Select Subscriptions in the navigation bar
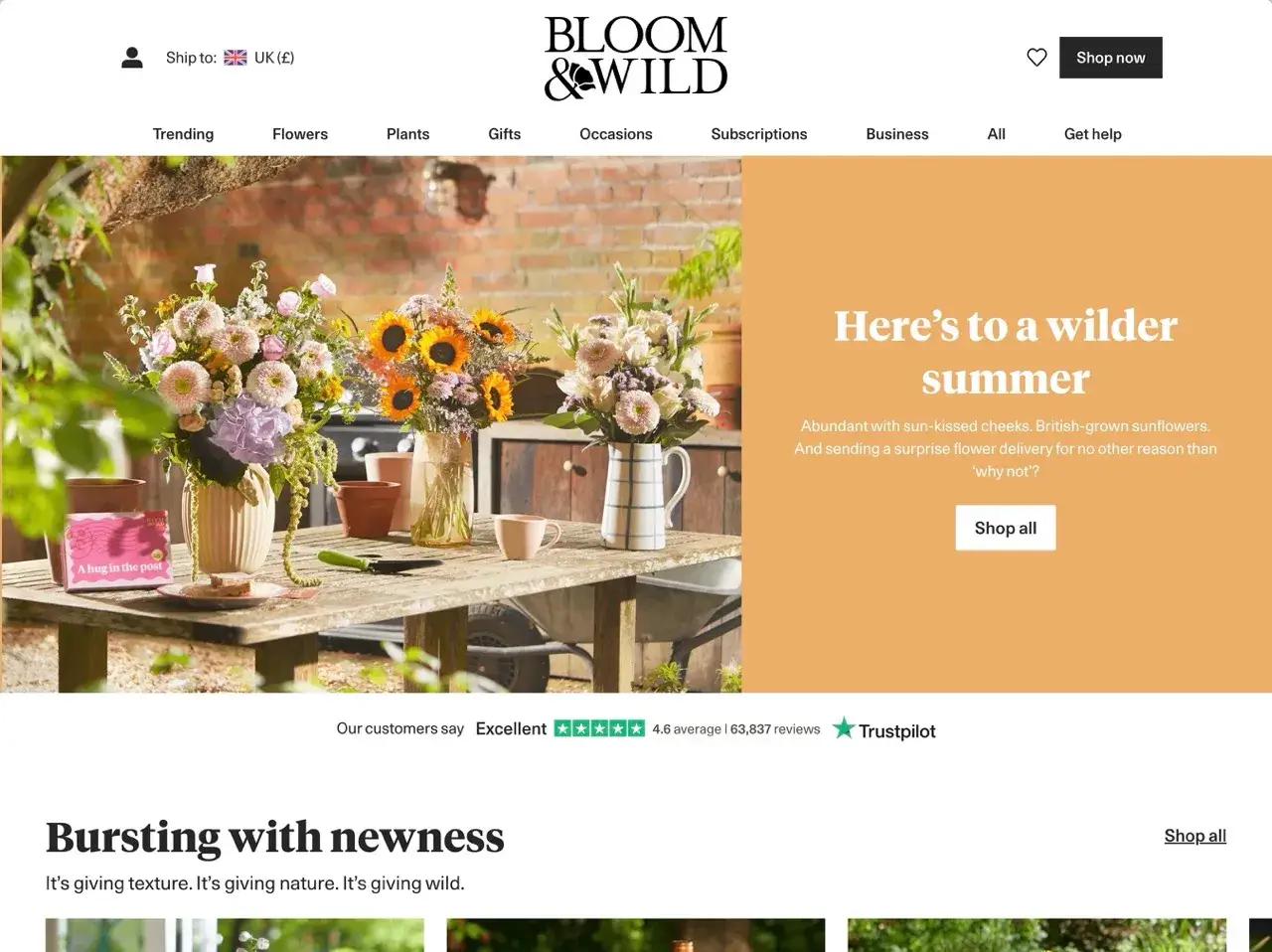 point(759,134)
